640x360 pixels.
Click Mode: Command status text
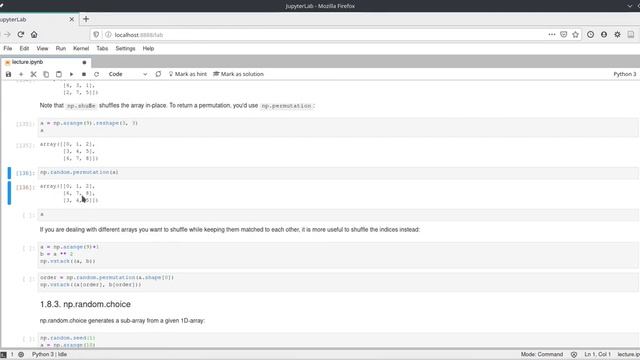[x=542, y=355]
